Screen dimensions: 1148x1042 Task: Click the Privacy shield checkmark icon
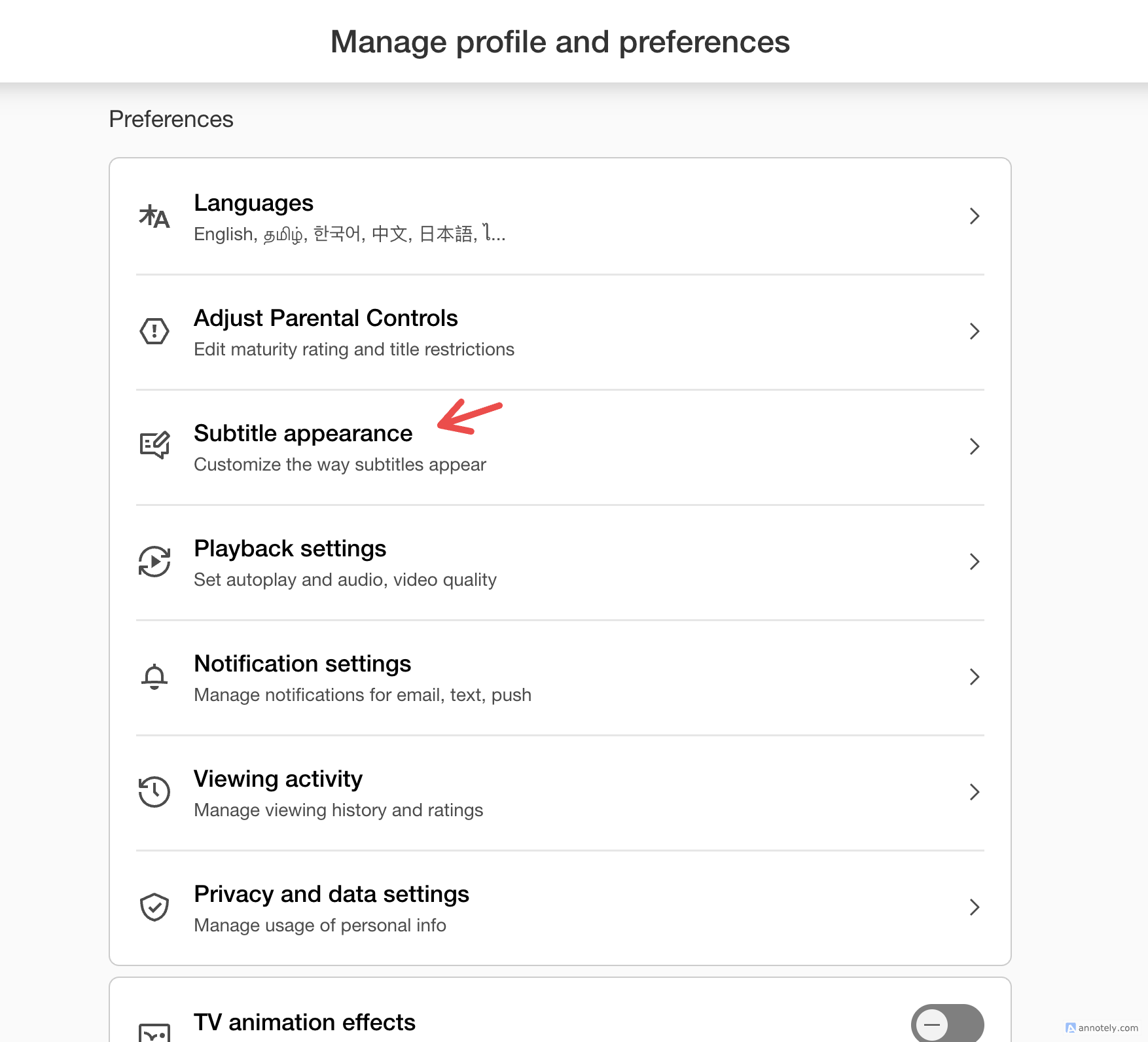[x=154, y=907]
